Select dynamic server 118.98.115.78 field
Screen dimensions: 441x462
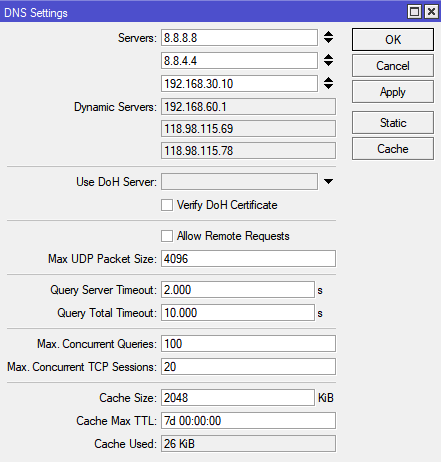(248, 151)
